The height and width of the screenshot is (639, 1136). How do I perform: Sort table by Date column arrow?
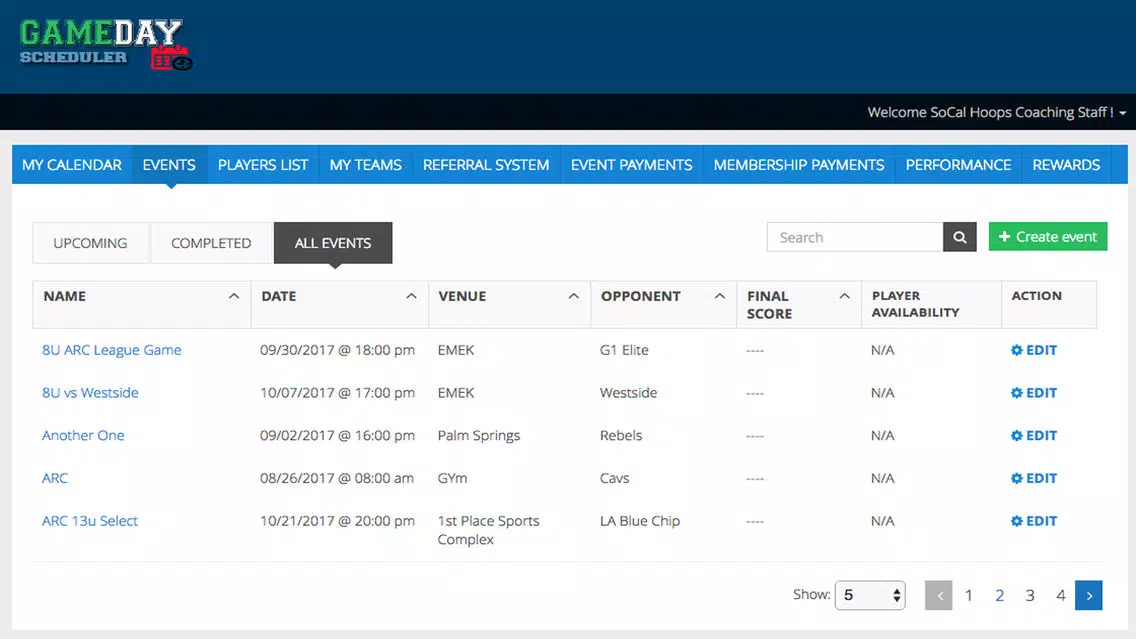pos(411,296)
